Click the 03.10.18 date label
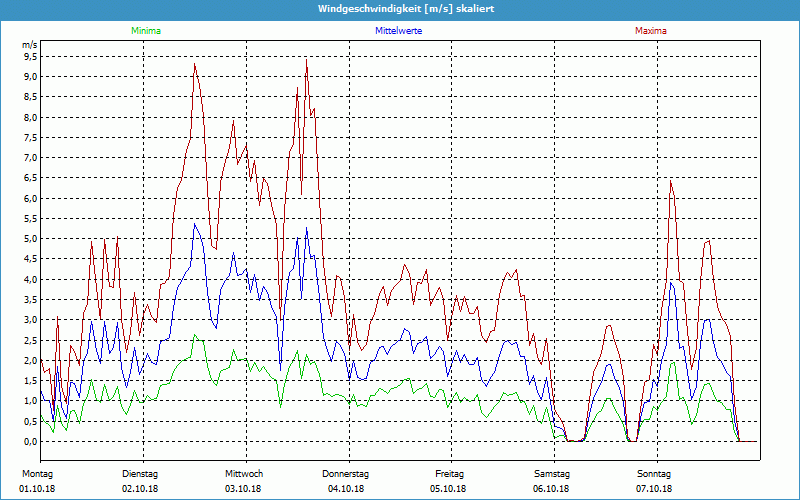 click(x=243, y=489)
